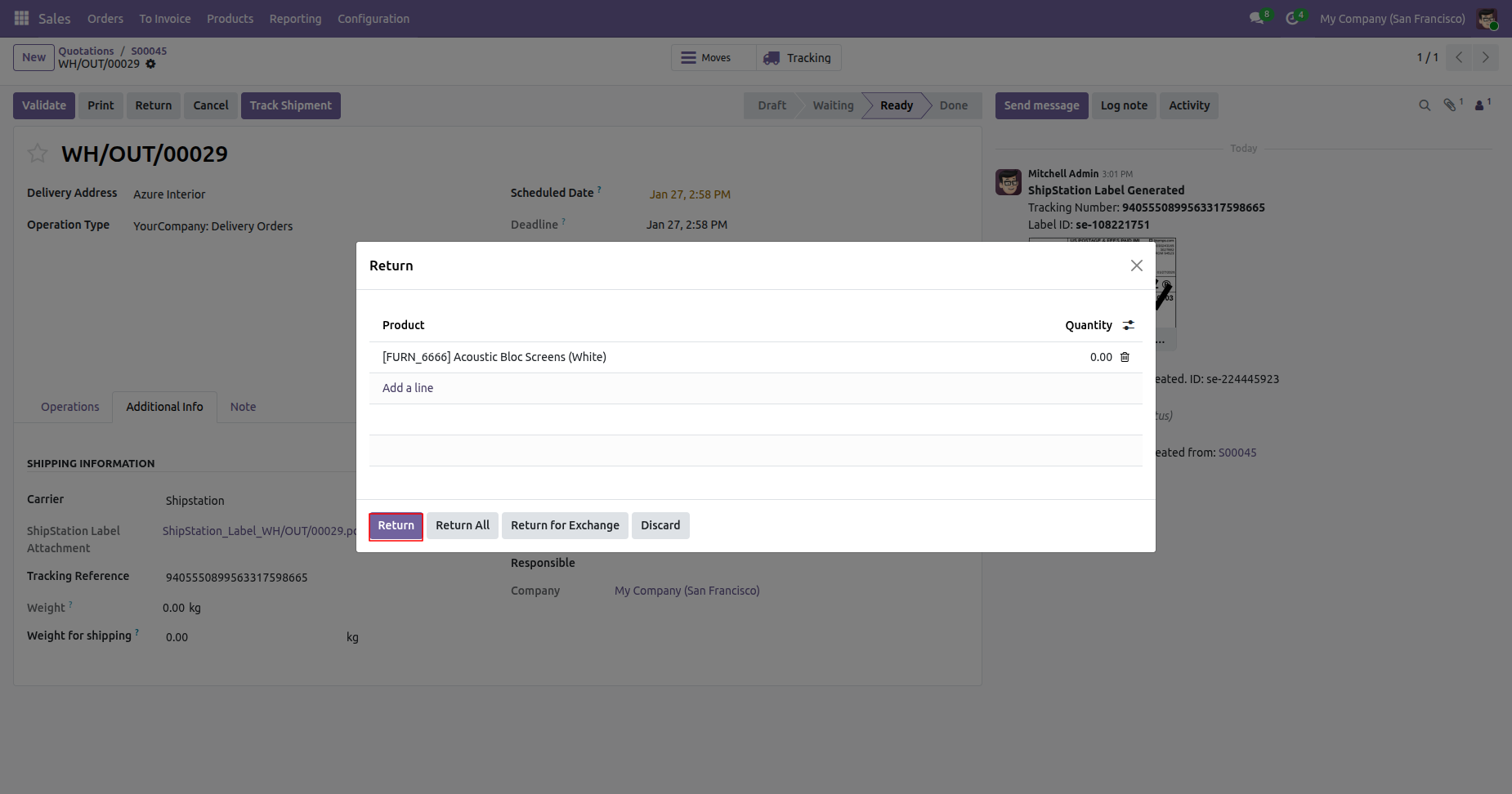Switch company via My Company (San Francisco)

pos(1392,18)
